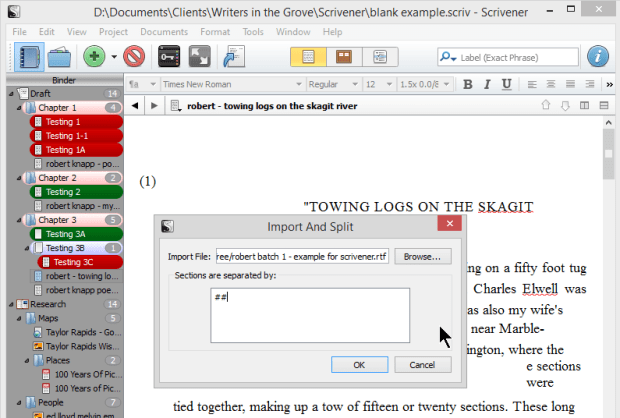Click the section separator text box

coord(310,315)
